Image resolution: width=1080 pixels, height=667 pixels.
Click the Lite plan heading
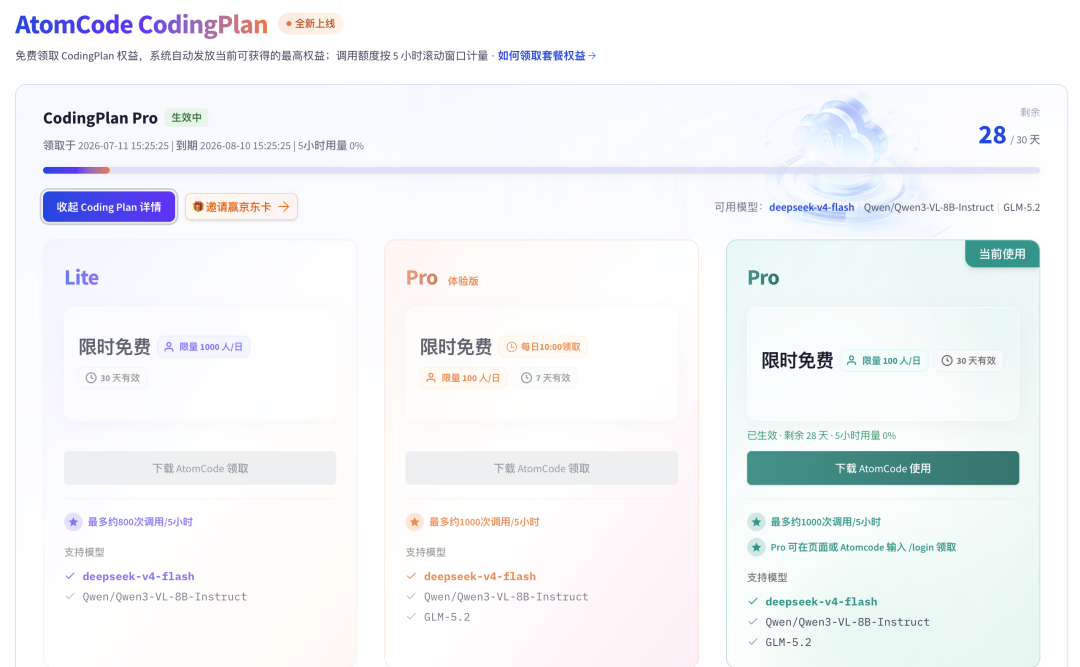tap(81, 278)
